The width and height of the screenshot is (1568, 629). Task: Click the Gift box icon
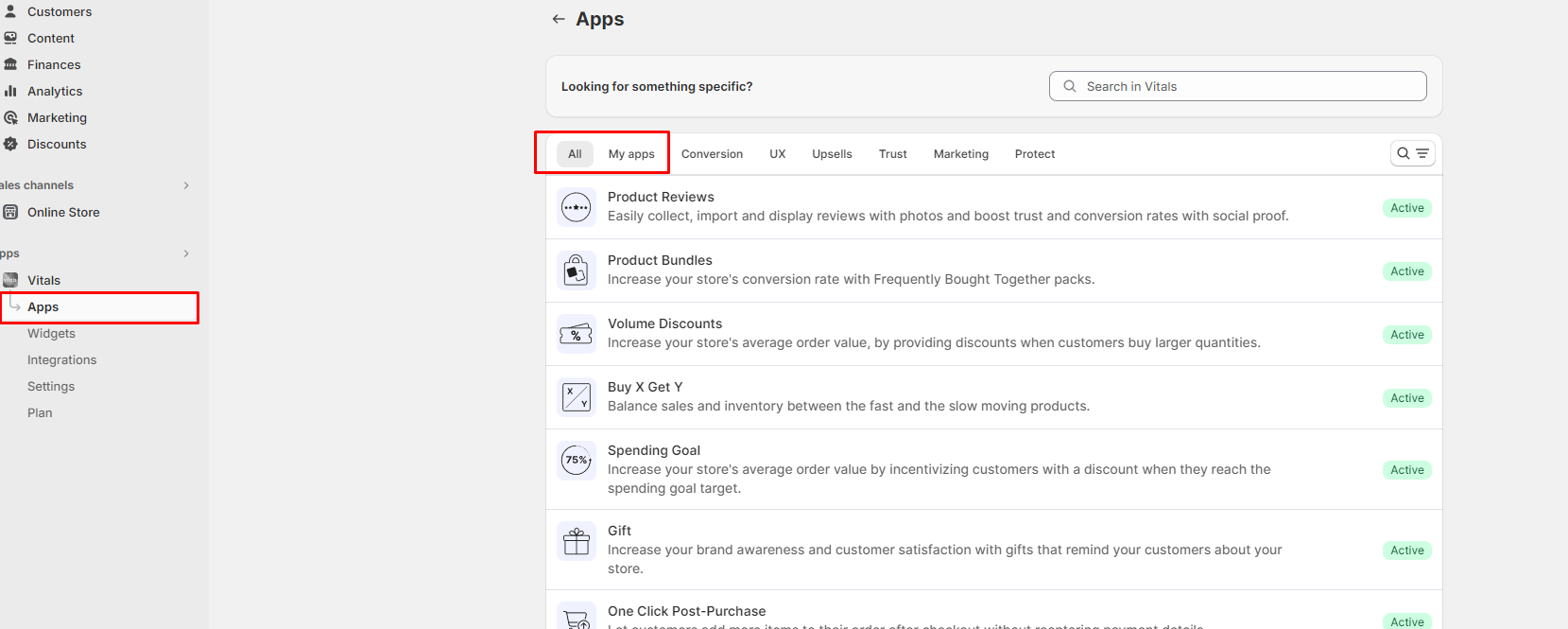[x=576, y=541]
